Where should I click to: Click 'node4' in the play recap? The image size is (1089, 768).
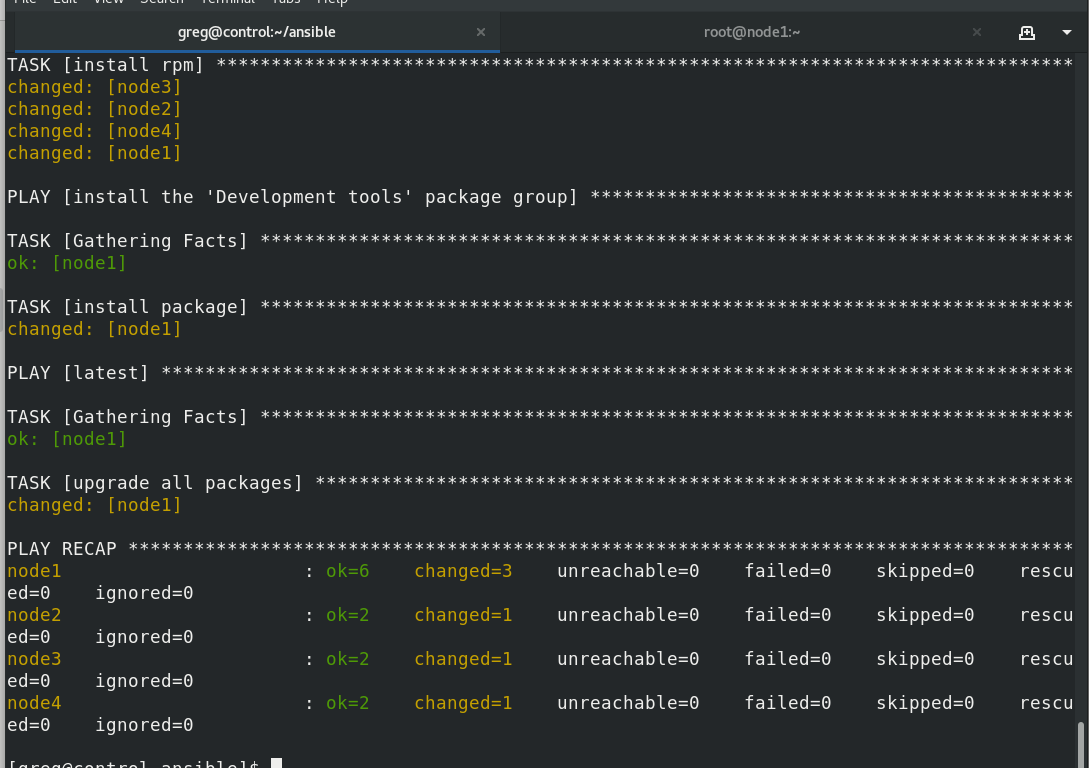(x=34, y=703)
